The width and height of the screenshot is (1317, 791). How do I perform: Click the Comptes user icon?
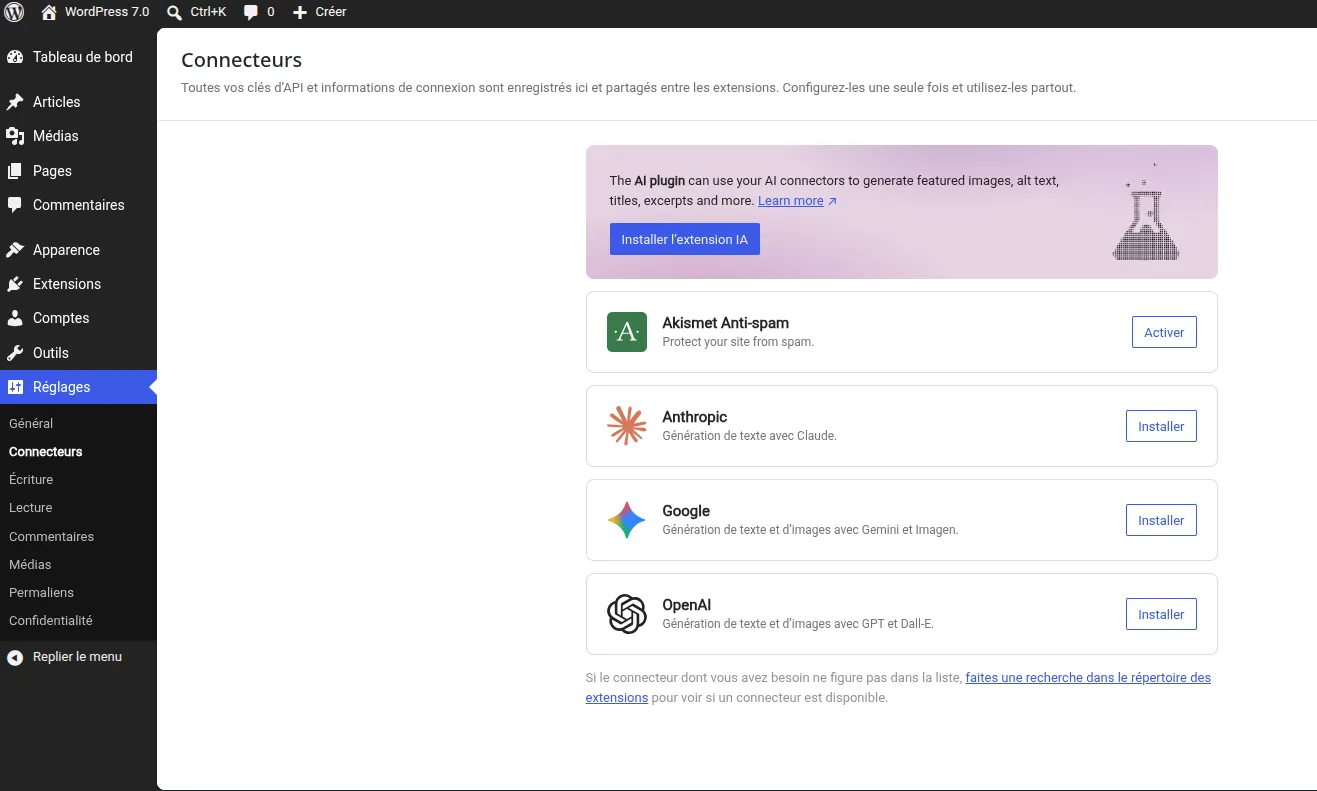pos(15,318)
